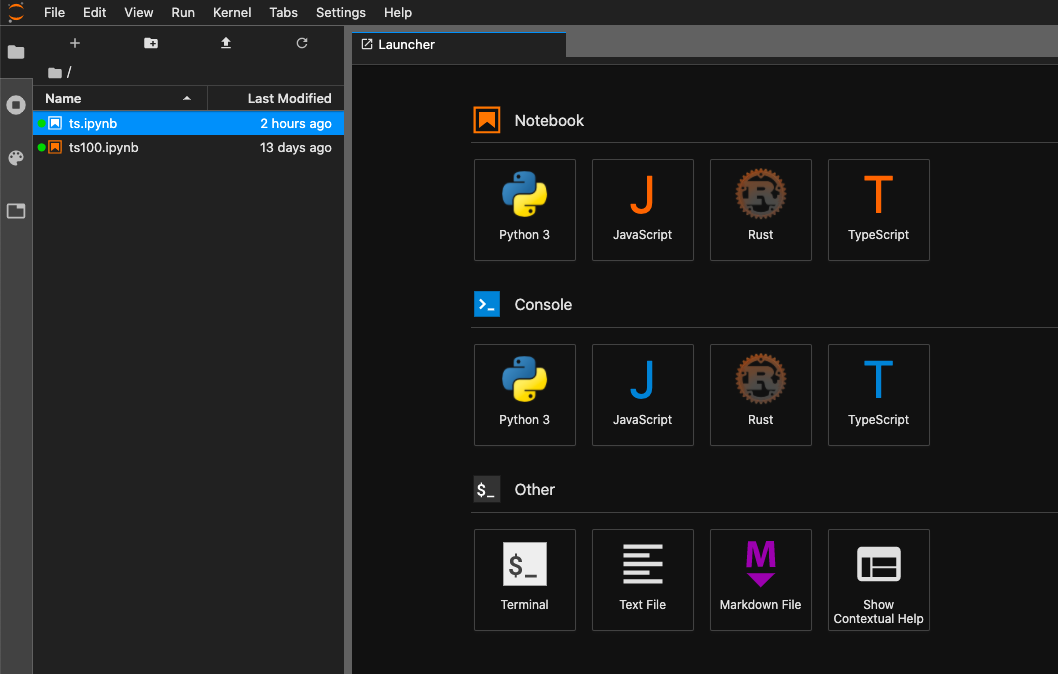Create a new folder in file browser
Viewport: 1058px width, 674px height.
pyautogui.click(x=151, y=43)
